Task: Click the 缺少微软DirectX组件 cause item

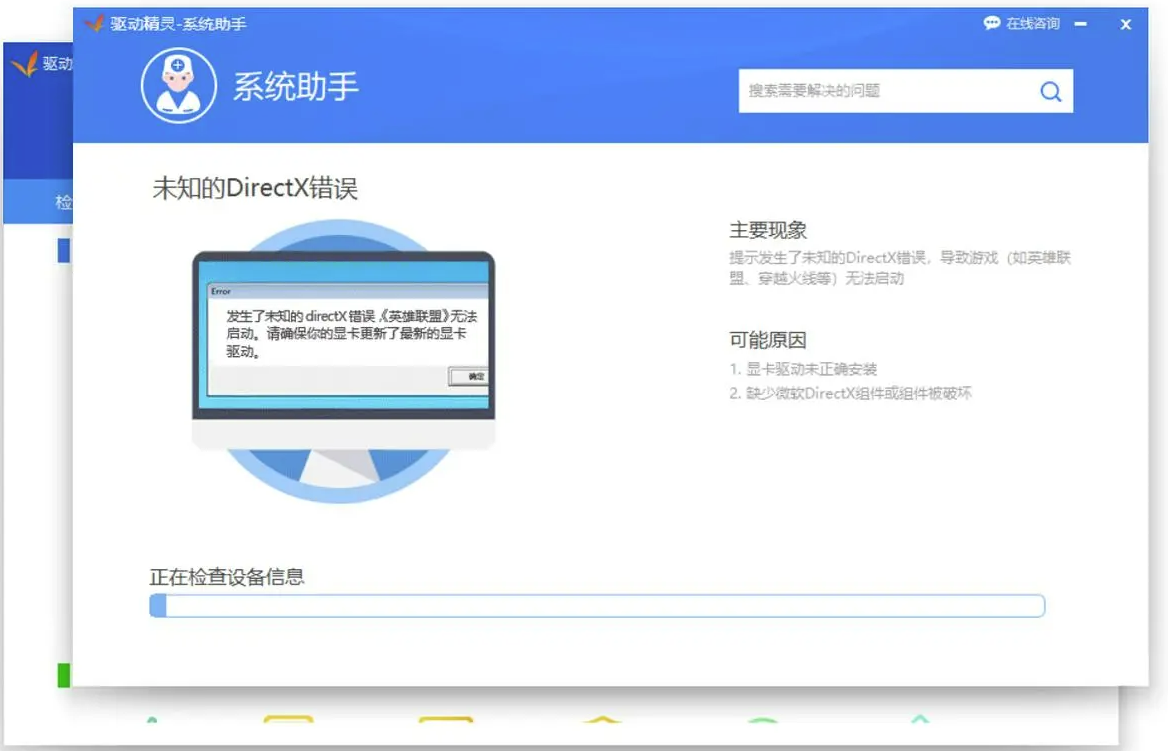Action: 850,393
